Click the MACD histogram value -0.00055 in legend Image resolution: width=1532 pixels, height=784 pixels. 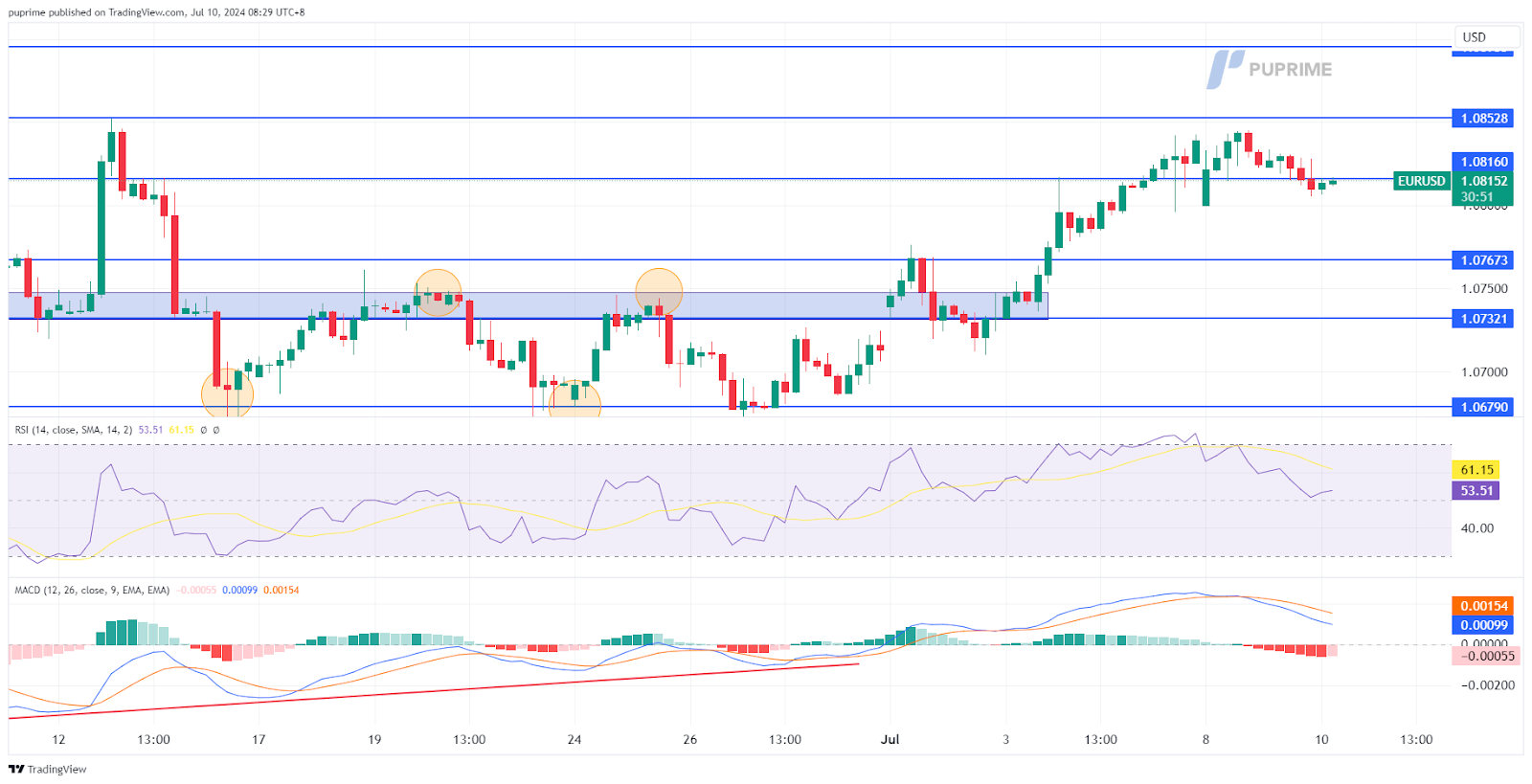(x=196, y=590)
